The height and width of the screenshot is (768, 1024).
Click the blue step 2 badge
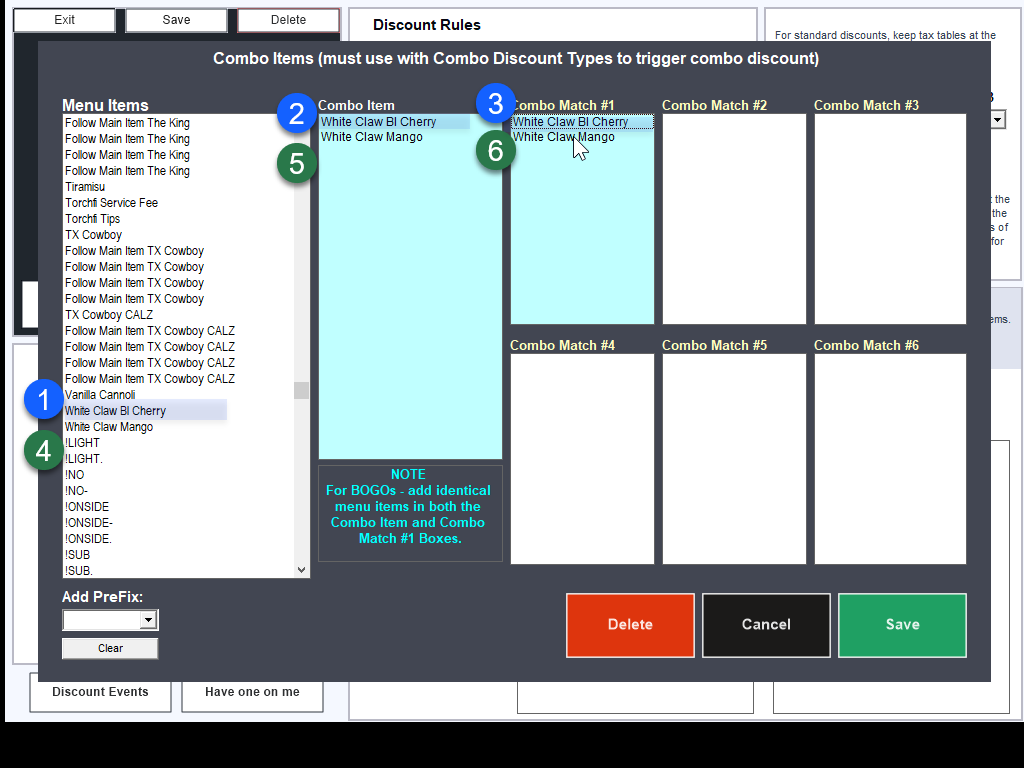coord(296,113)
